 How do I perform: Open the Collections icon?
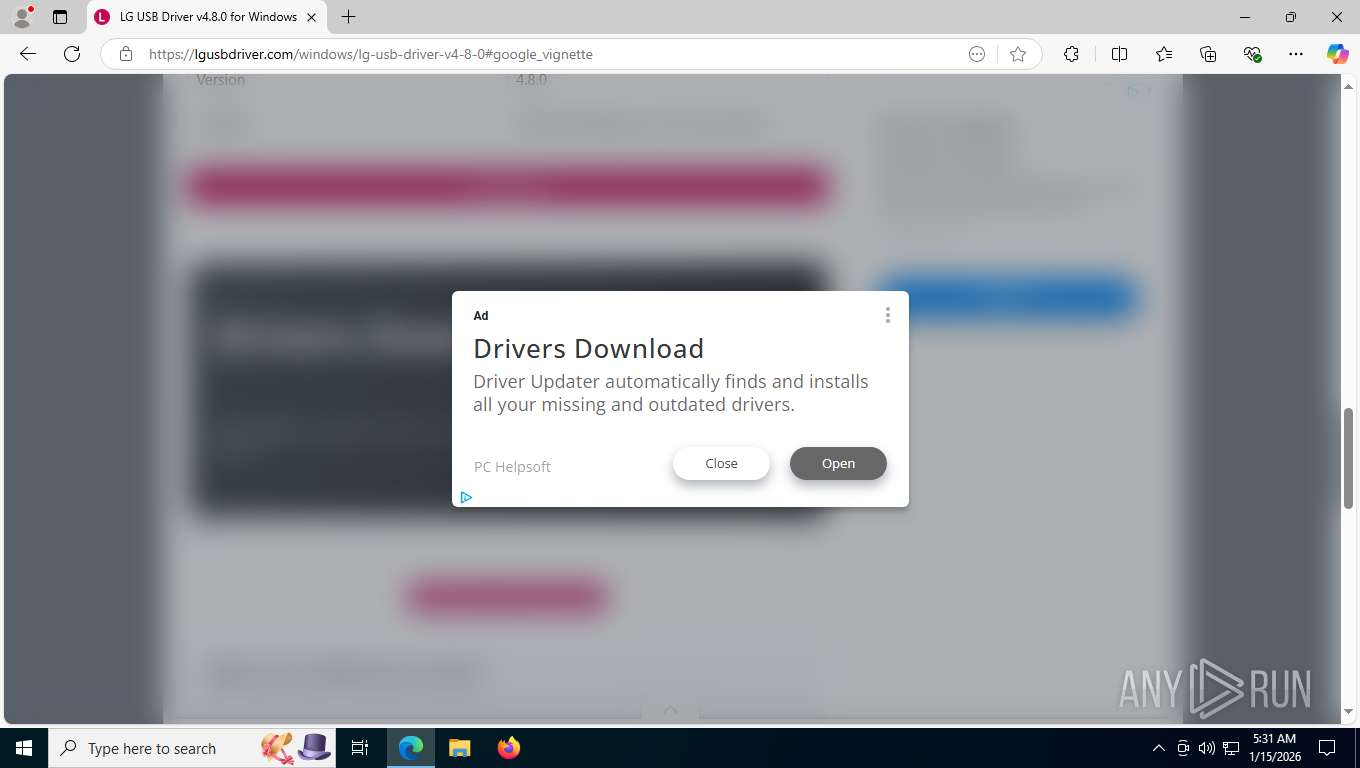pos(1208,54)
